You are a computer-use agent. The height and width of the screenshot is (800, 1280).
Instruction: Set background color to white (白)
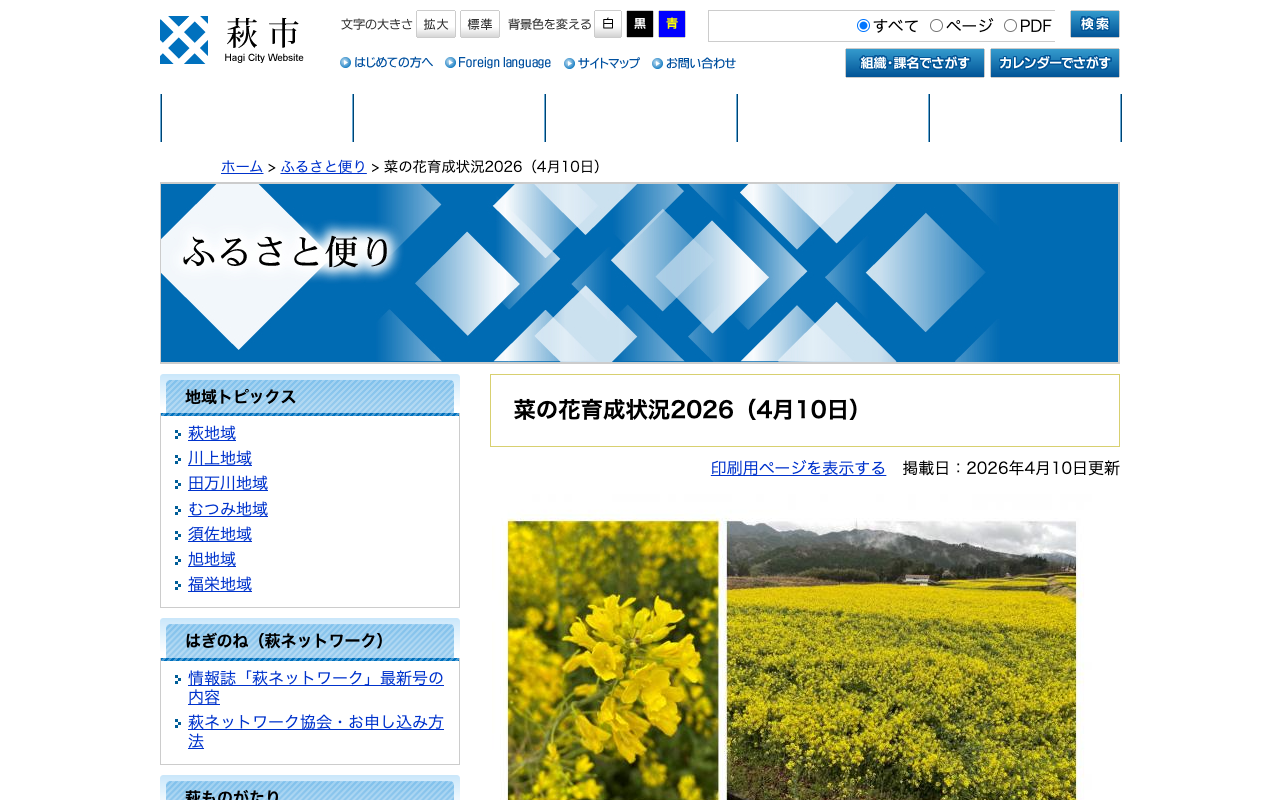(608, 24)
